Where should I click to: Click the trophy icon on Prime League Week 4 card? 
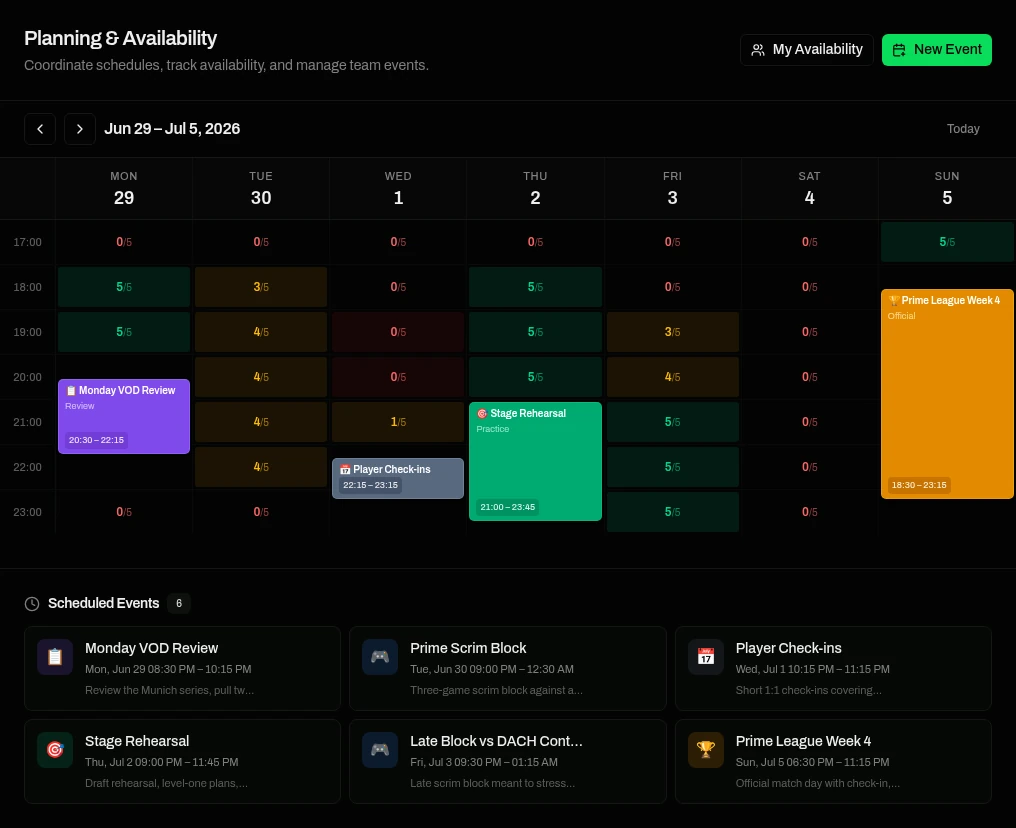pos(706,750)
